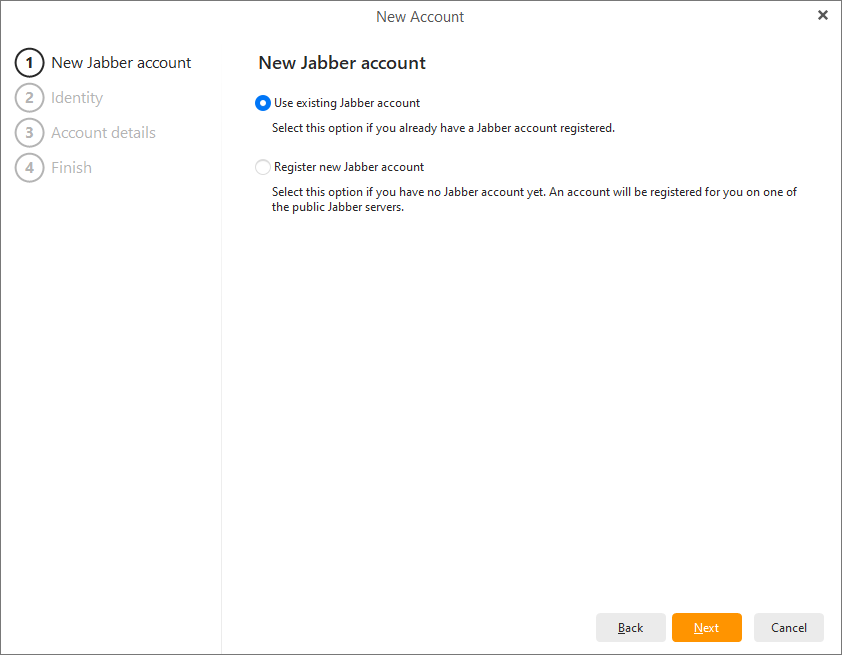Screen dimensions: 842x655
Task: Close the New Account dialog with X
Action: [822, 15]
